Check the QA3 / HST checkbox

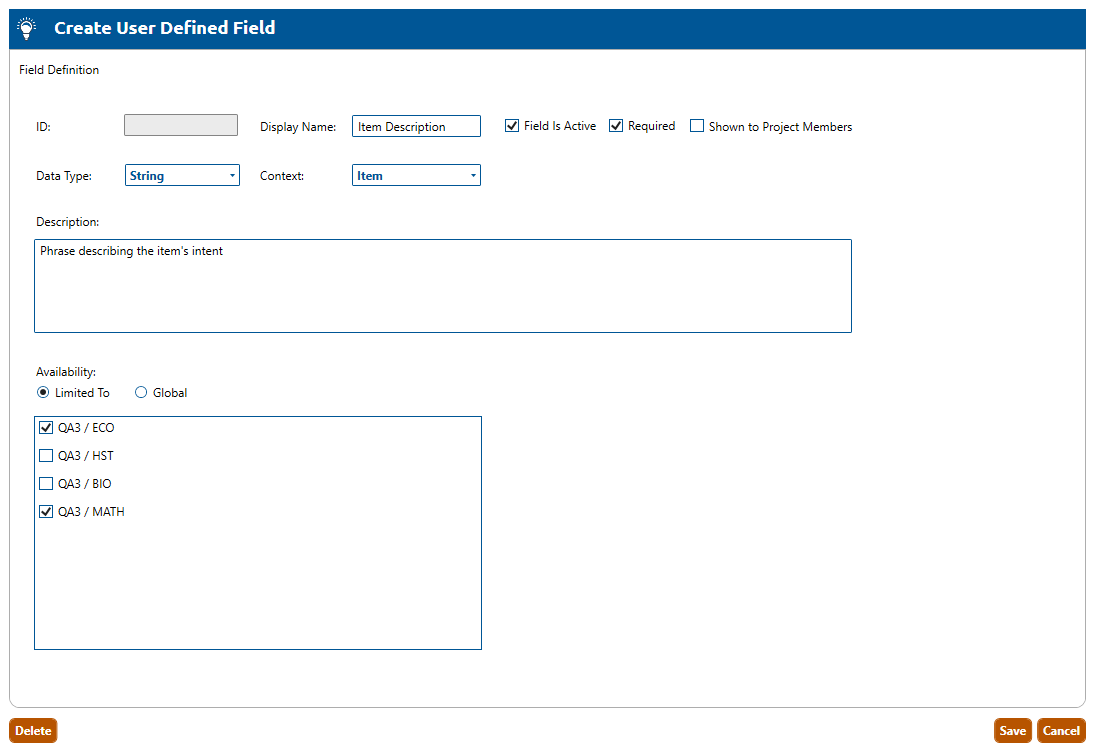coord(46,456)
